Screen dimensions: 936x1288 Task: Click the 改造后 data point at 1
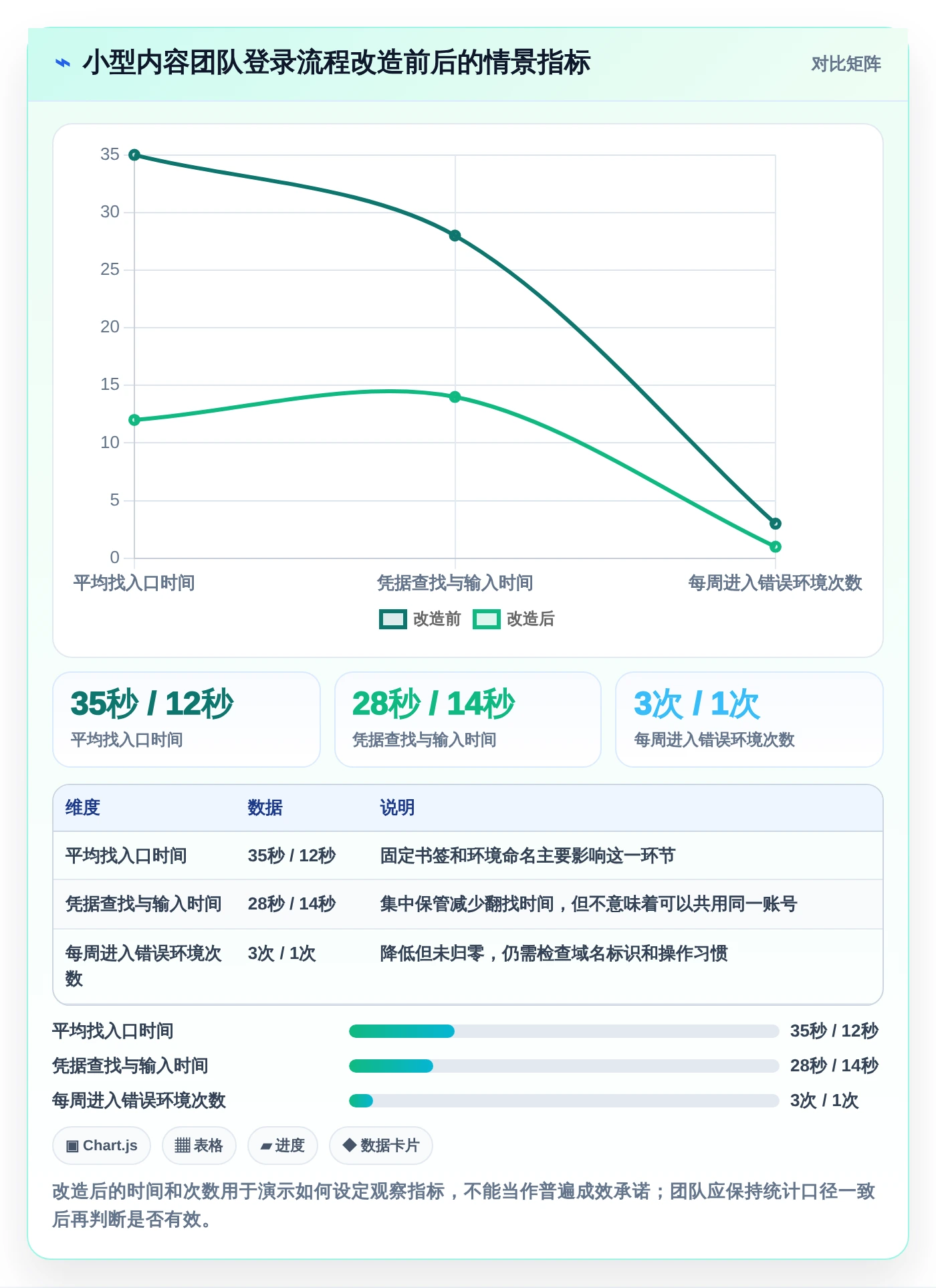pyautogui.click(x=776, y=547)
